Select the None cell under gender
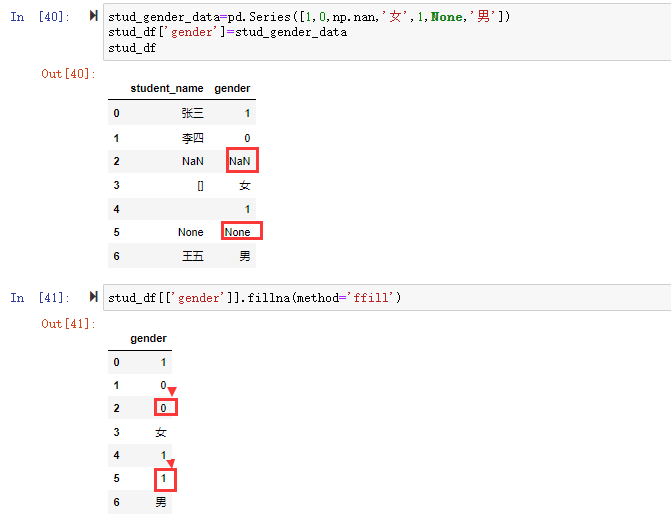671x523 pixels. coord(238,232)
